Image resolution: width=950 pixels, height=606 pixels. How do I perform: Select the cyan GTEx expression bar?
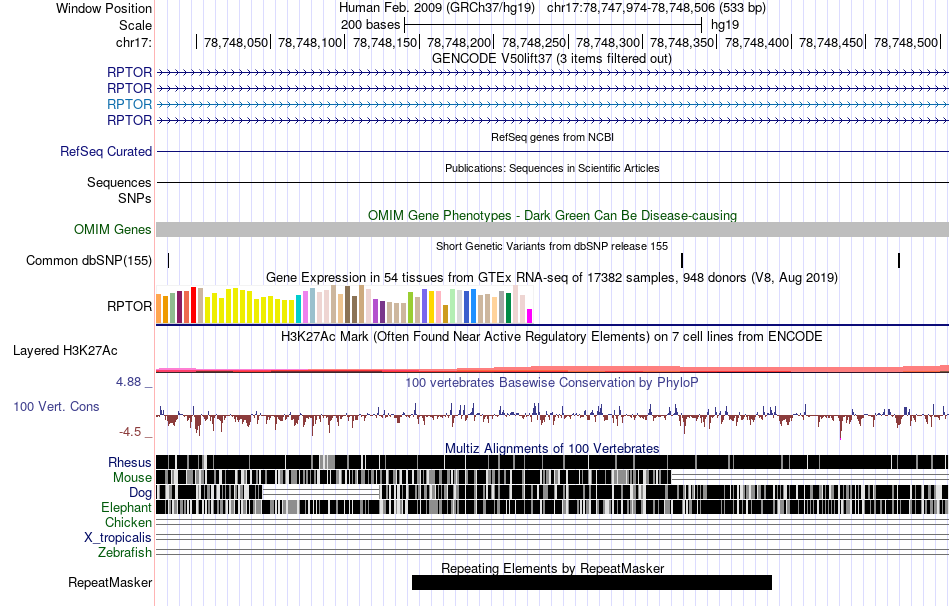[x=299, y=309]
